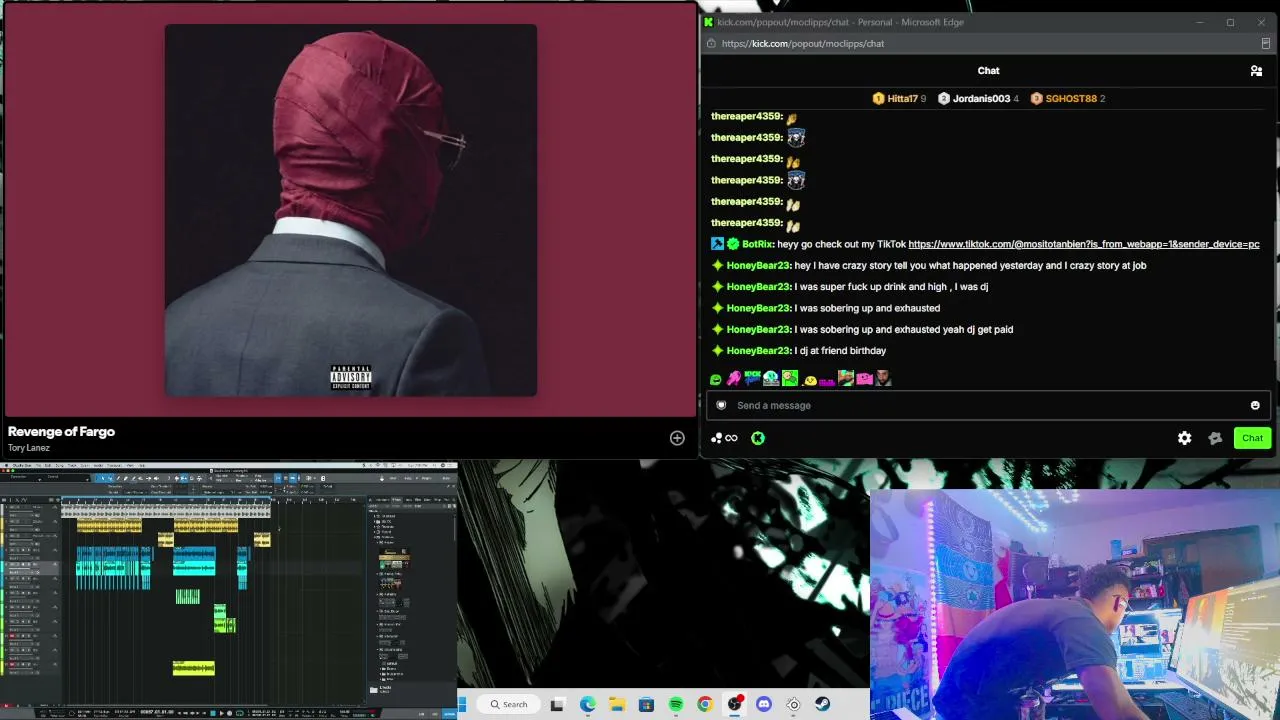1280x720 pixels.
Task: Click the Edge address bar right-side icon
Action: [1266, 44]
